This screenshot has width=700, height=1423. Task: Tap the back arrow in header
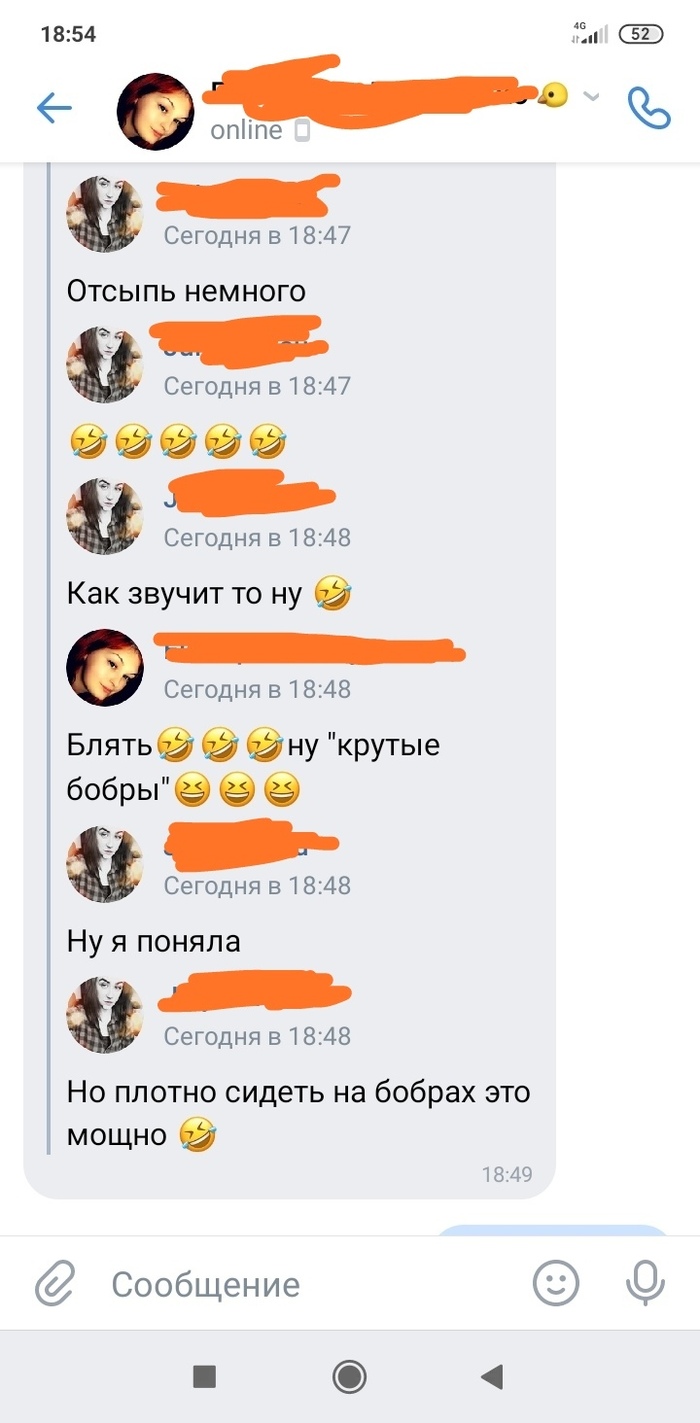point(54,108)
